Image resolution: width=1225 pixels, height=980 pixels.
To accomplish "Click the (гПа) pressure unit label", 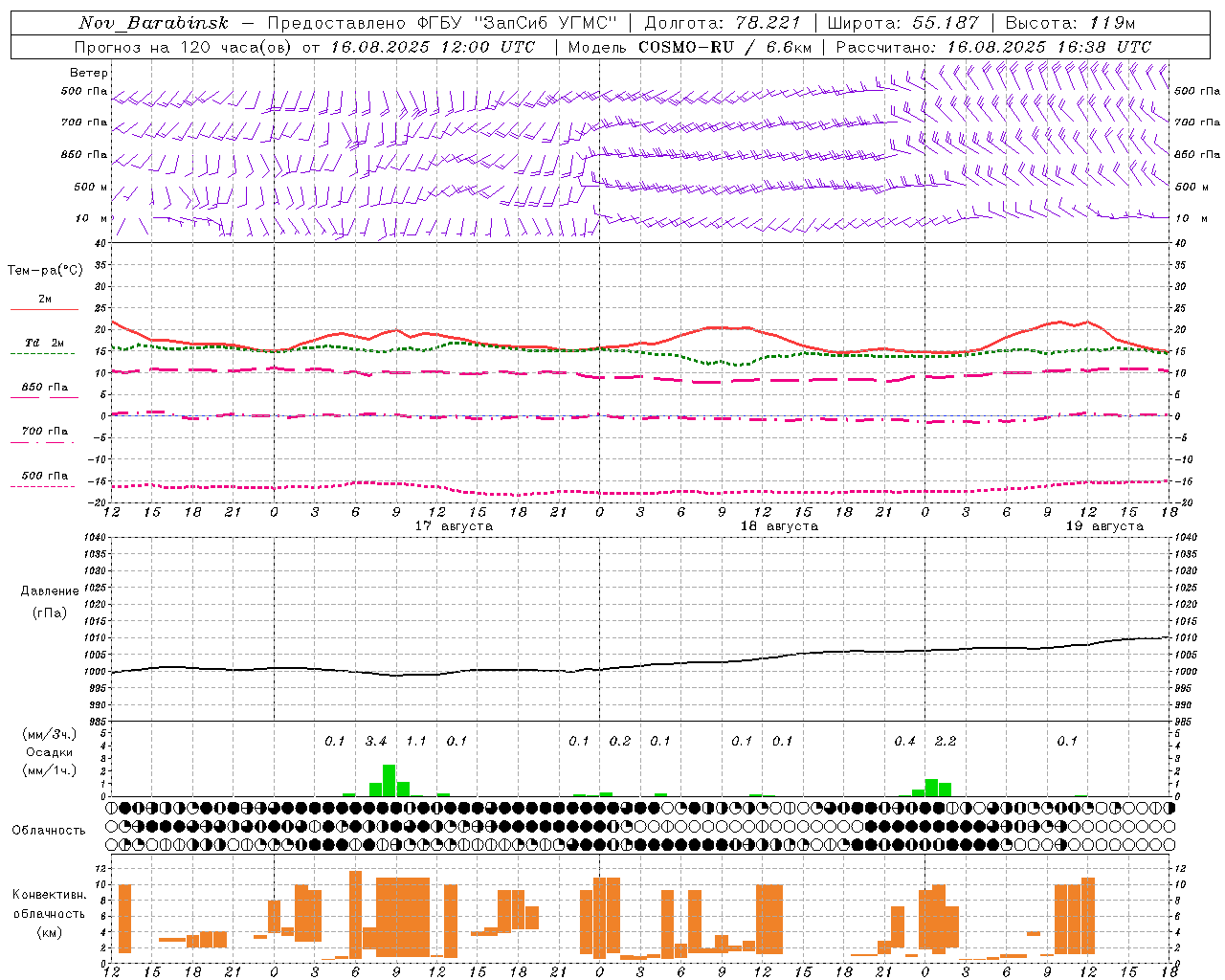I will click(50, 613).
